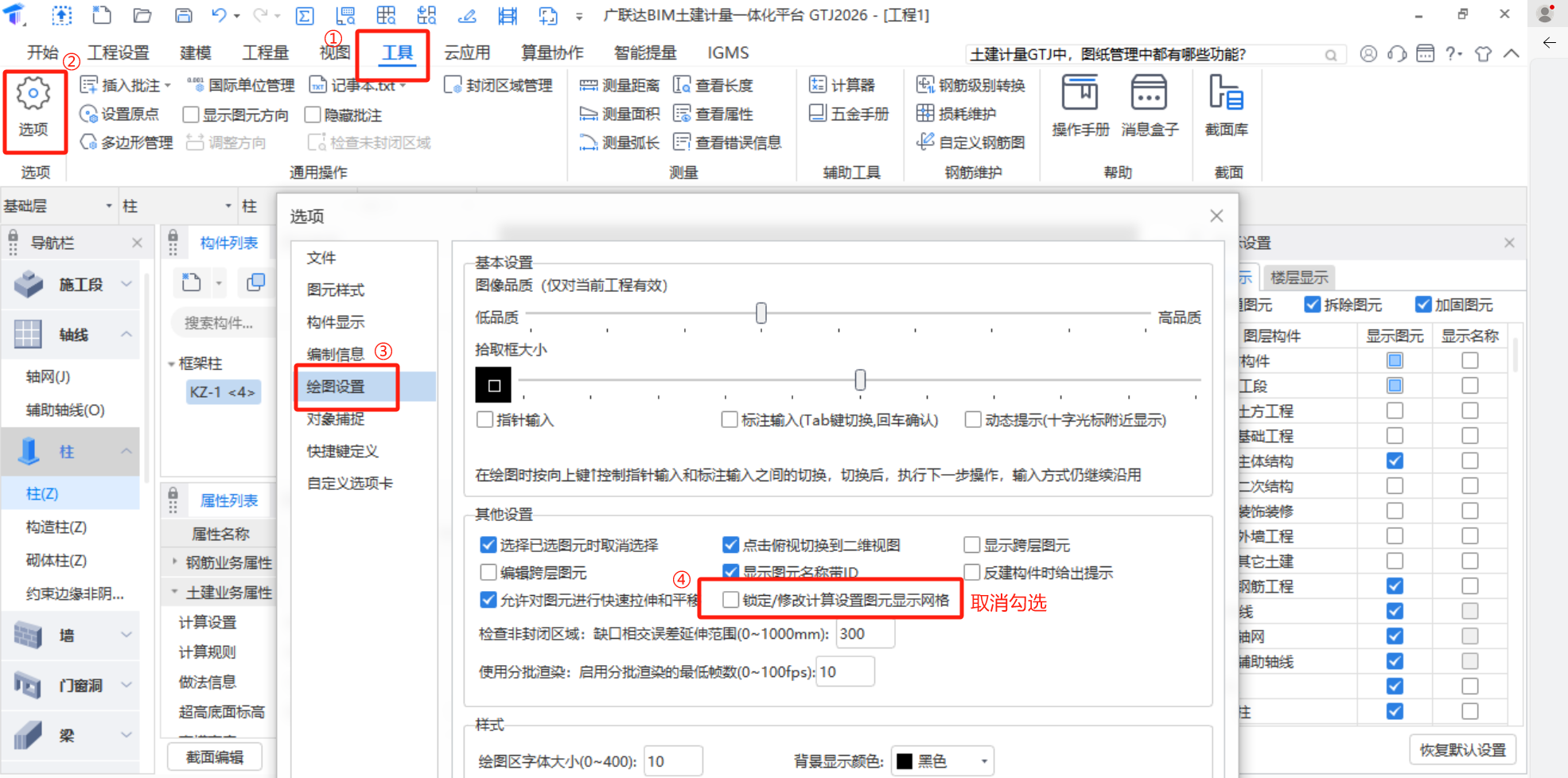Click the 缺口相交误差延伸范围 300 field

click(x=865, y=633)
